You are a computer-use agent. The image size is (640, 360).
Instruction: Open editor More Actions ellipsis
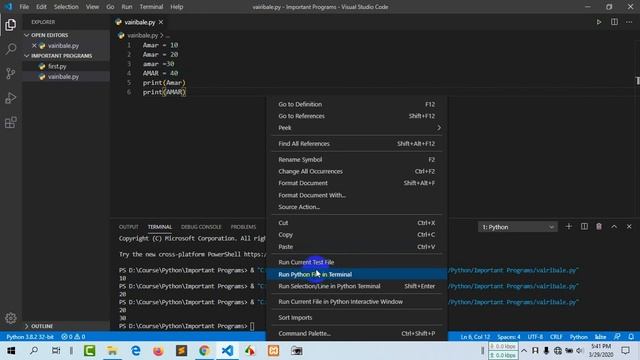coord(629,22)
